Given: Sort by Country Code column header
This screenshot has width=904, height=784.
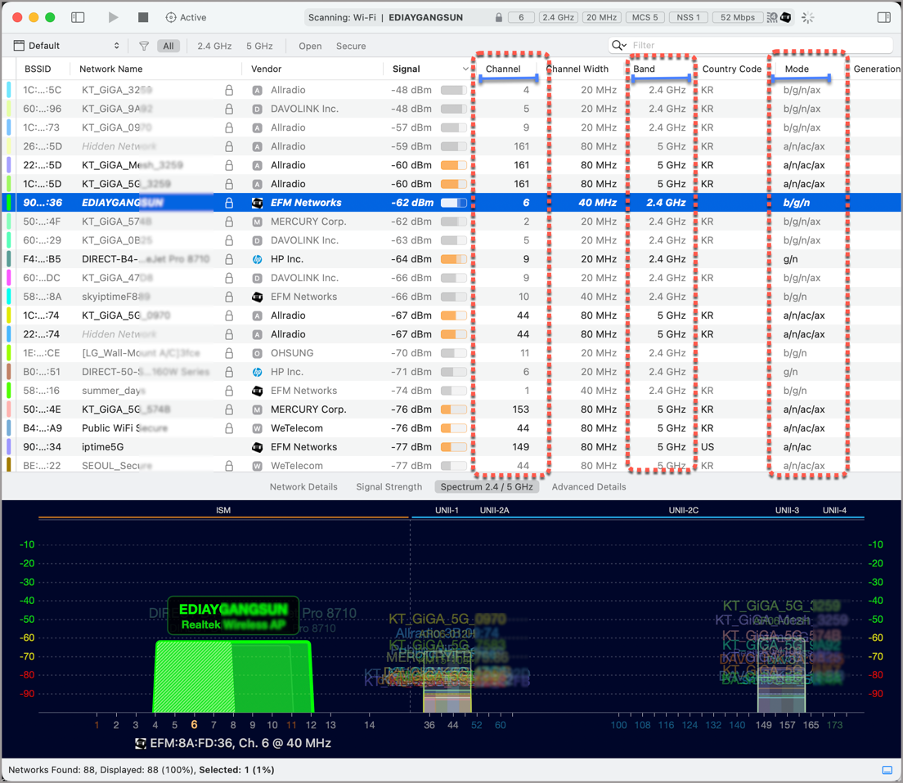Looking at the screenshot, I should click(x=732, y=69).
